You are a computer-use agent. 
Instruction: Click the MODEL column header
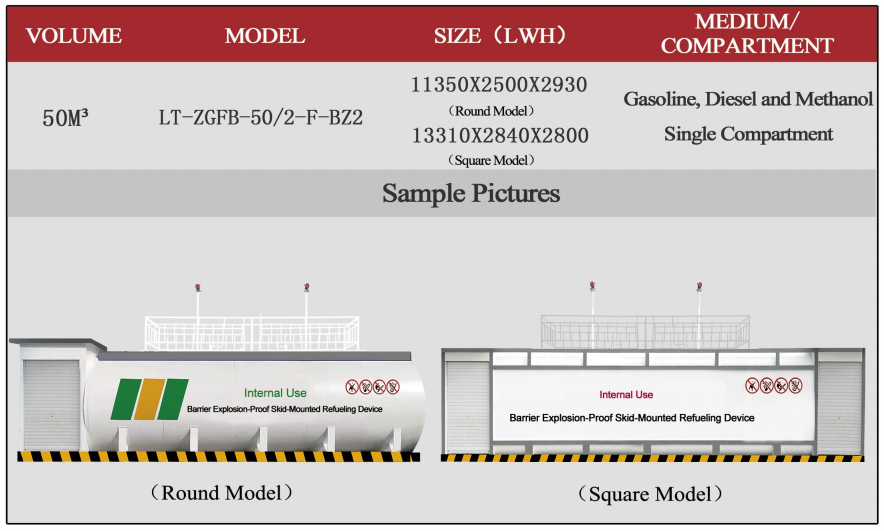coord(265,36)
